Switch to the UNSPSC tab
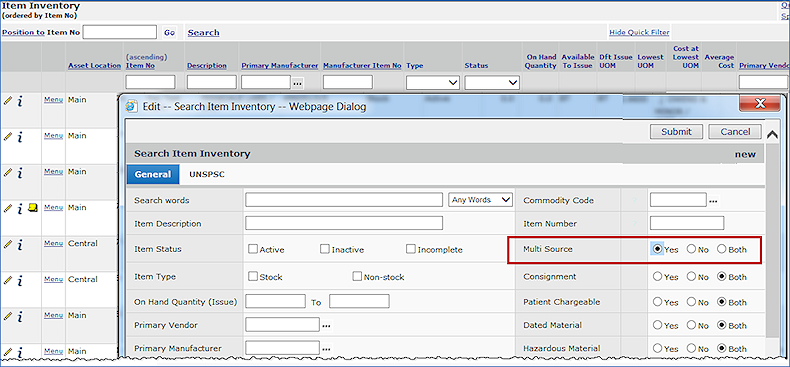 (x=207, y=174)
